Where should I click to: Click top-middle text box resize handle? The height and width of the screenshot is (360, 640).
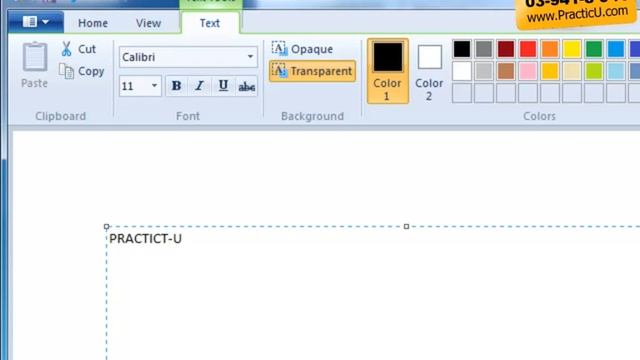406,227
